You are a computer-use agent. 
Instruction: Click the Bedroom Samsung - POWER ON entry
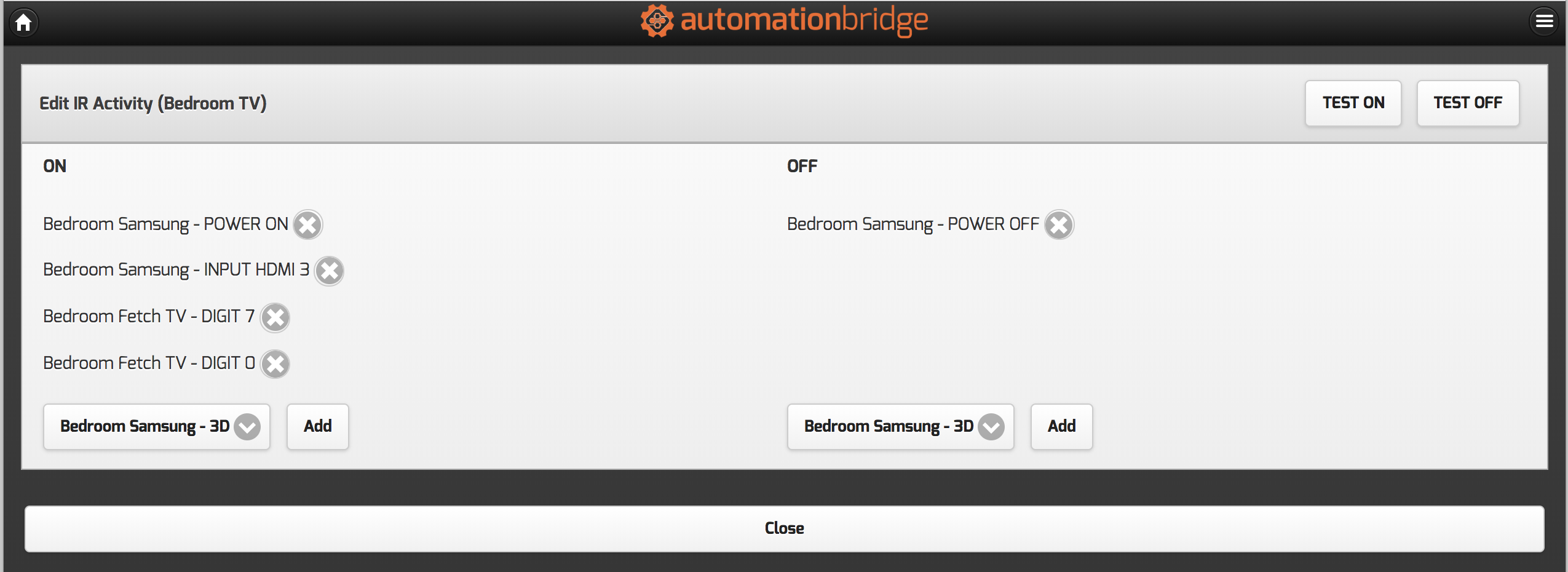[165, 224]
